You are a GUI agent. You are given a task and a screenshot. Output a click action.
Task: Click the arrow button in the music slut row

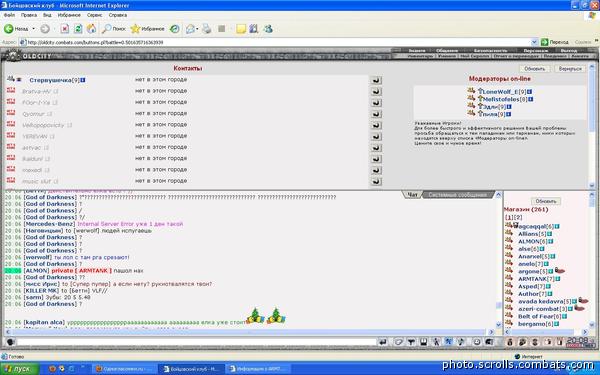point(376,181)
